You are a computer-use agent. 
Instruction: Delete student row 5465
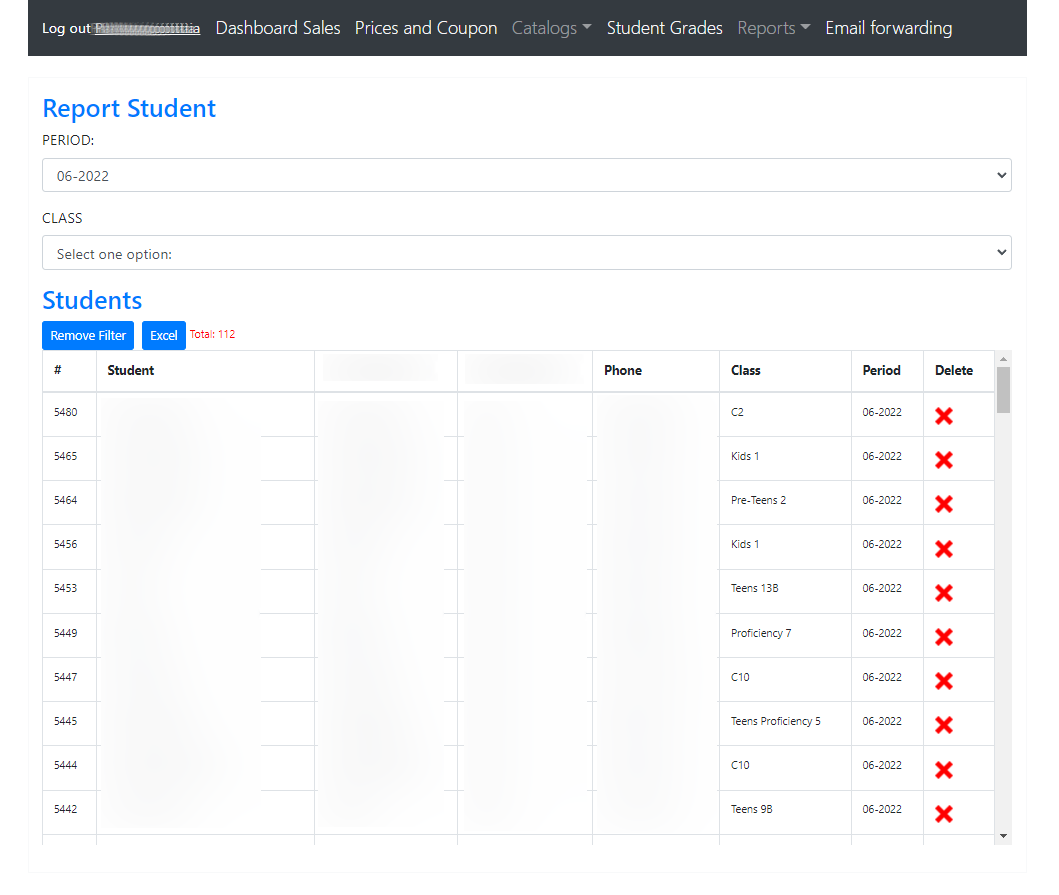click(x=944, y=460)
